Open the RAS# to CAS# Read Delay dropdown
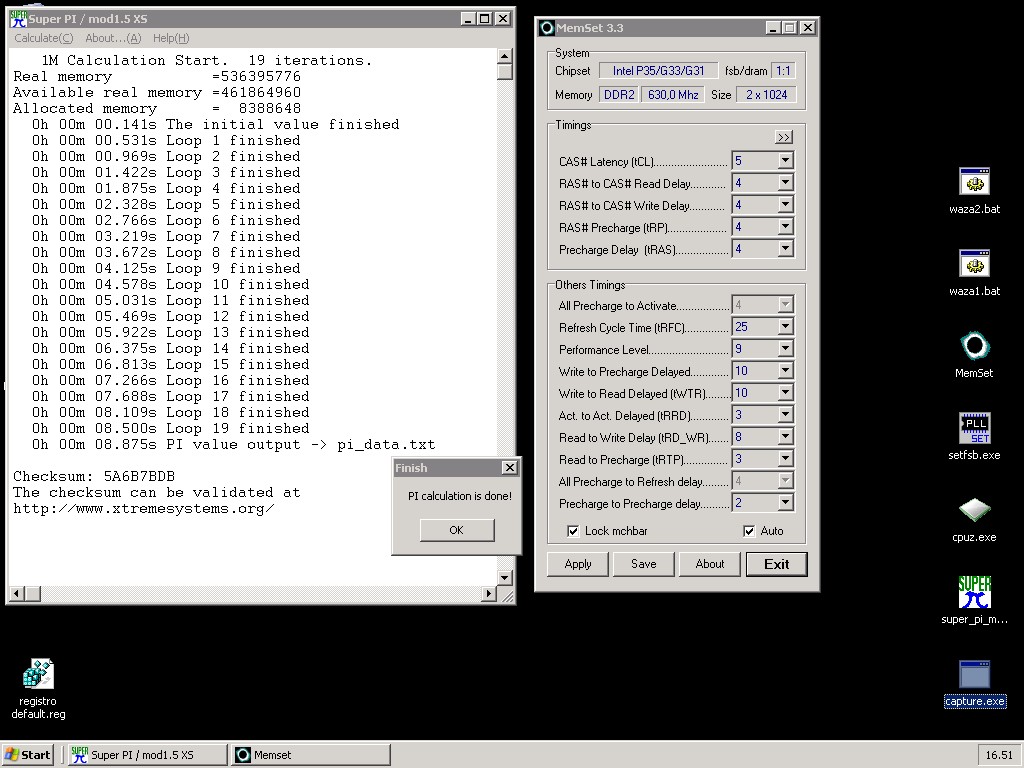Viewport: 1024px width, 768px height. pos(786,183)
